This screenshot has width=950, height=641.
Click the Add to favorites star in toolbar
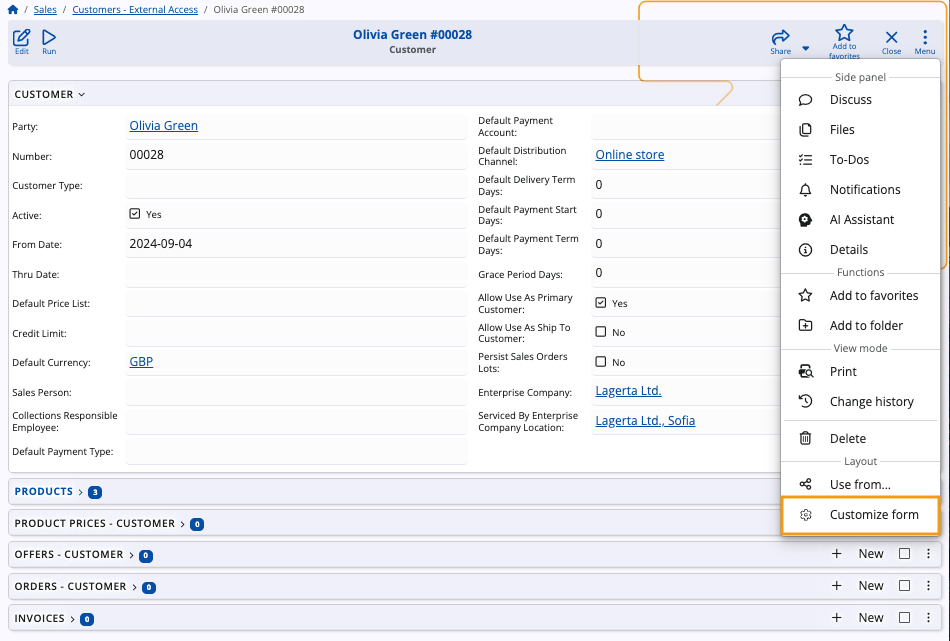tap(844, 34)
